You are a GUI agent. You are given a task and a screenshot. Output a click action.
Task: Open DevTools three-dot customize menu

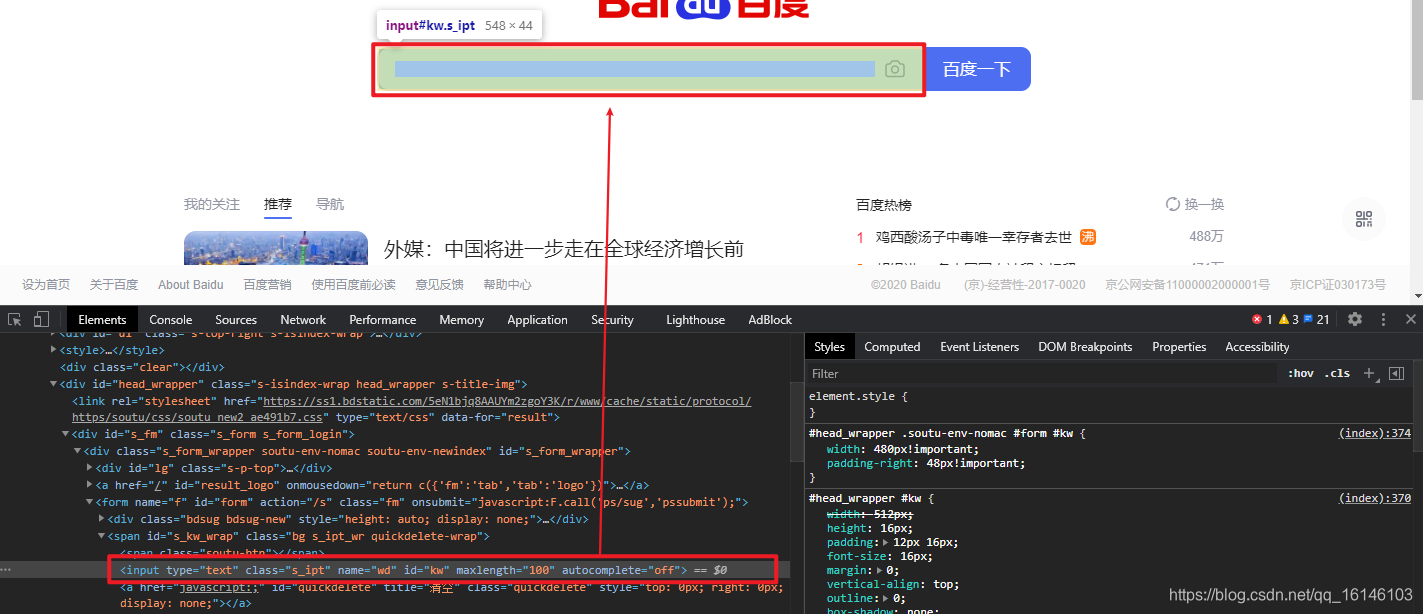coord(1384,319)
